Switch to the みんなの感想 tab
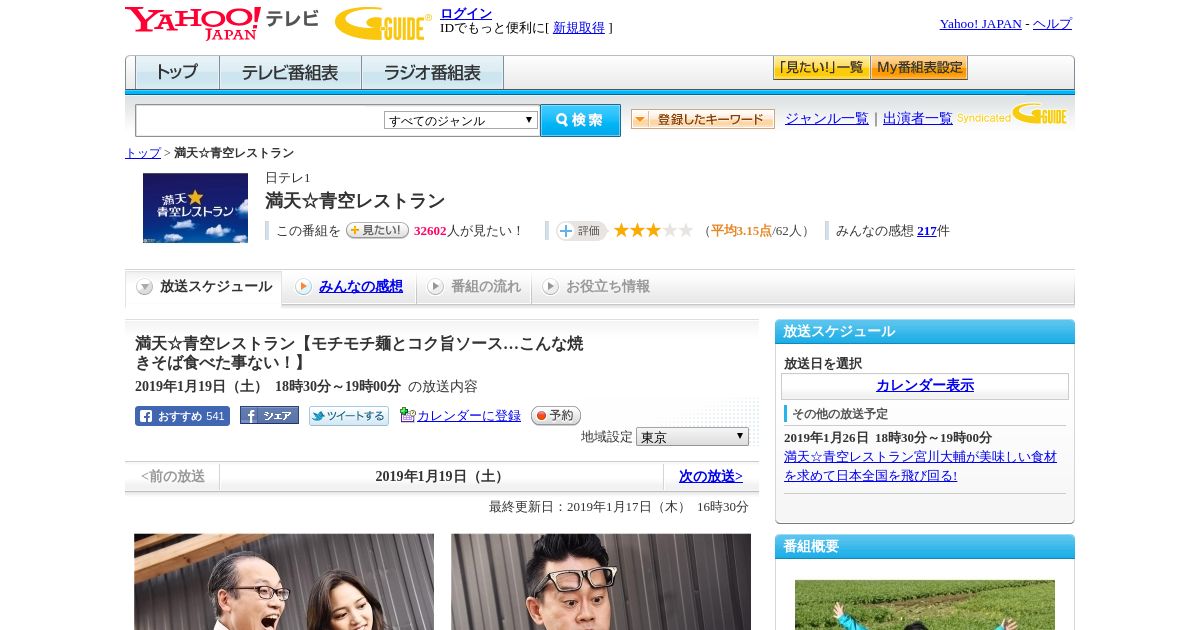 (350, 287)
